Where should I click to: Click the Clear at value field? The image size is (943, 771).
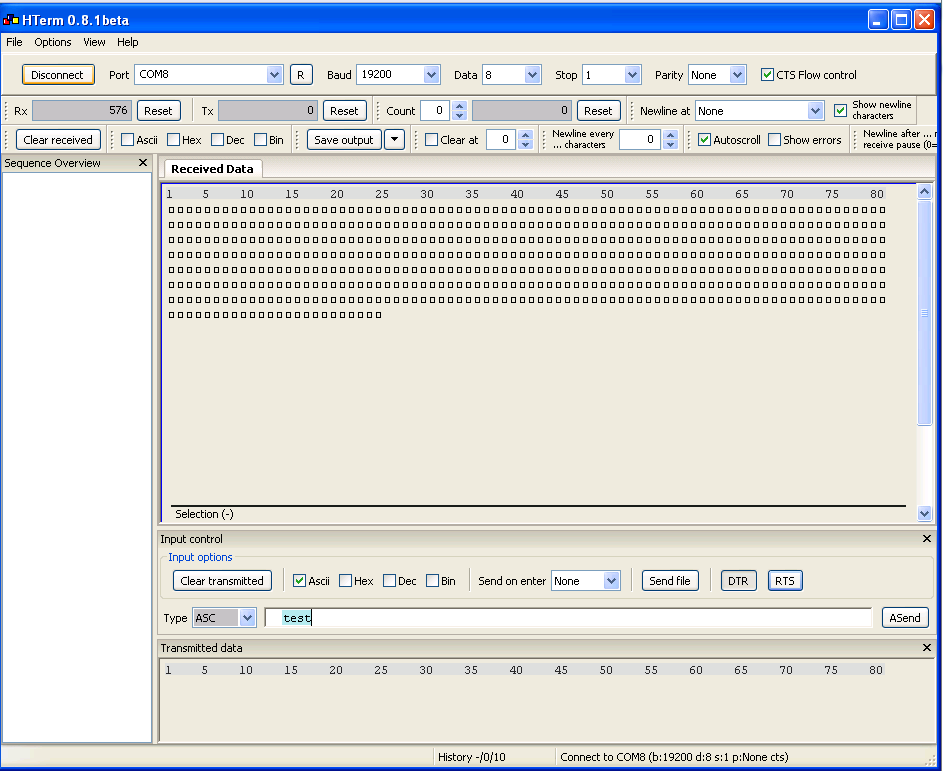500,140
